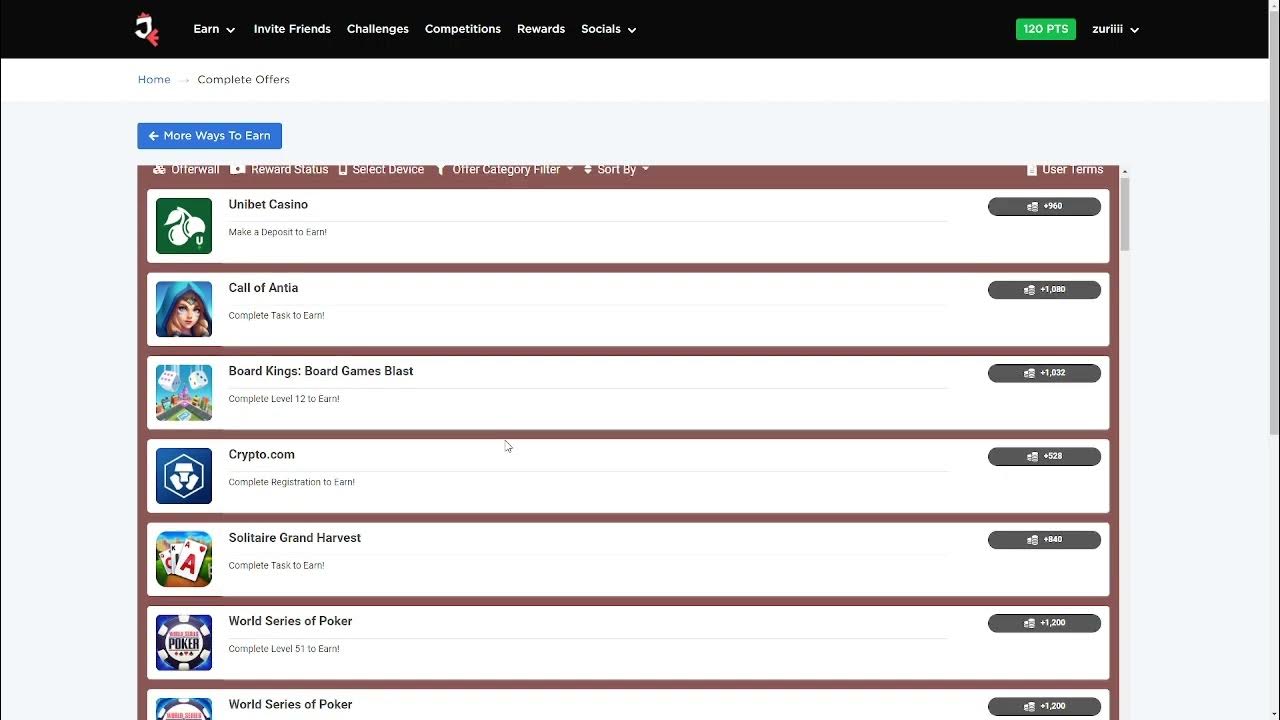The height and width of the screenshot is (720, 1280).
Task: Open the Board Kings game icon
Action: pos(184,392)
